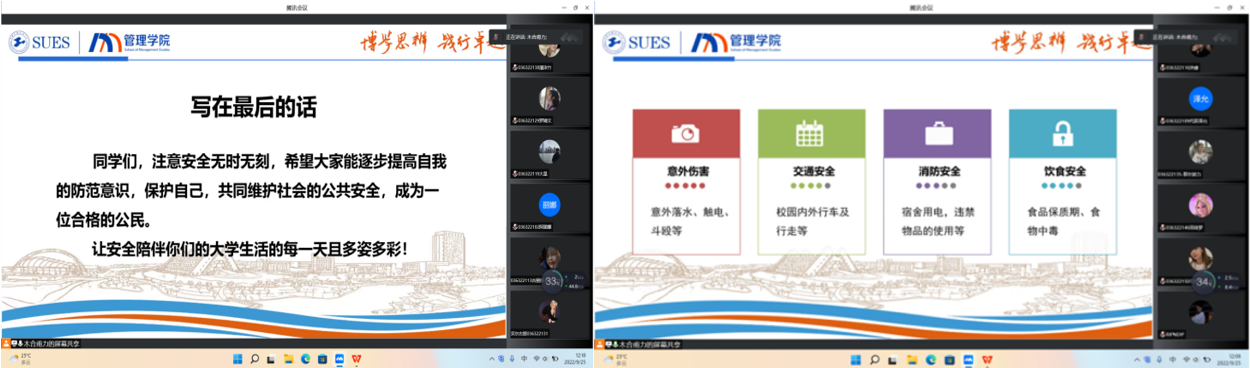The width and height of the screenshot is (1250, 368).
Task: Click the 食品保质期、食物中毒 description text
Action: click(1063, 221)
